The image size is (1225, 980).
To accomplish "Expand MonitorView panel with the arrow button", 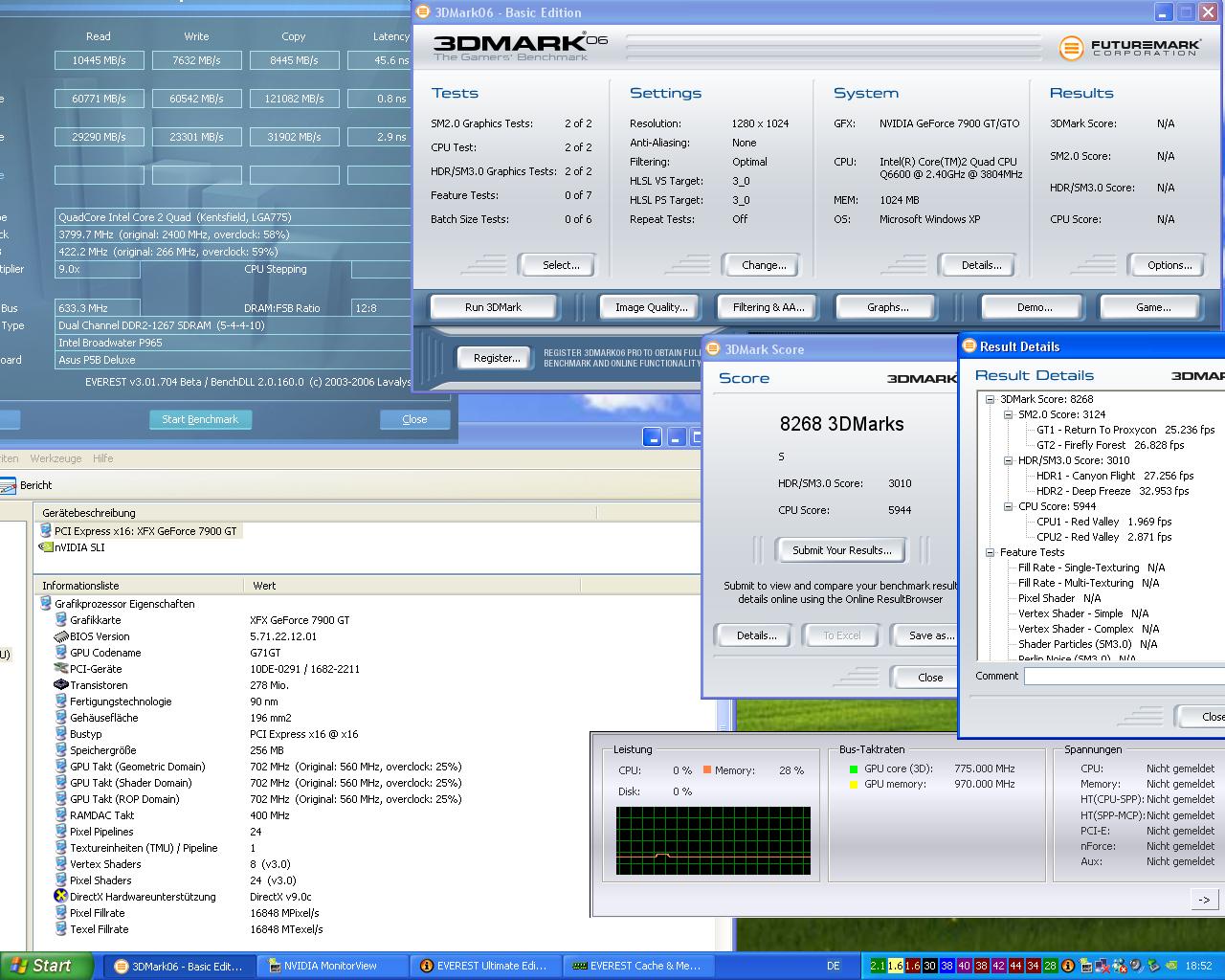I will pos(1204,899).
